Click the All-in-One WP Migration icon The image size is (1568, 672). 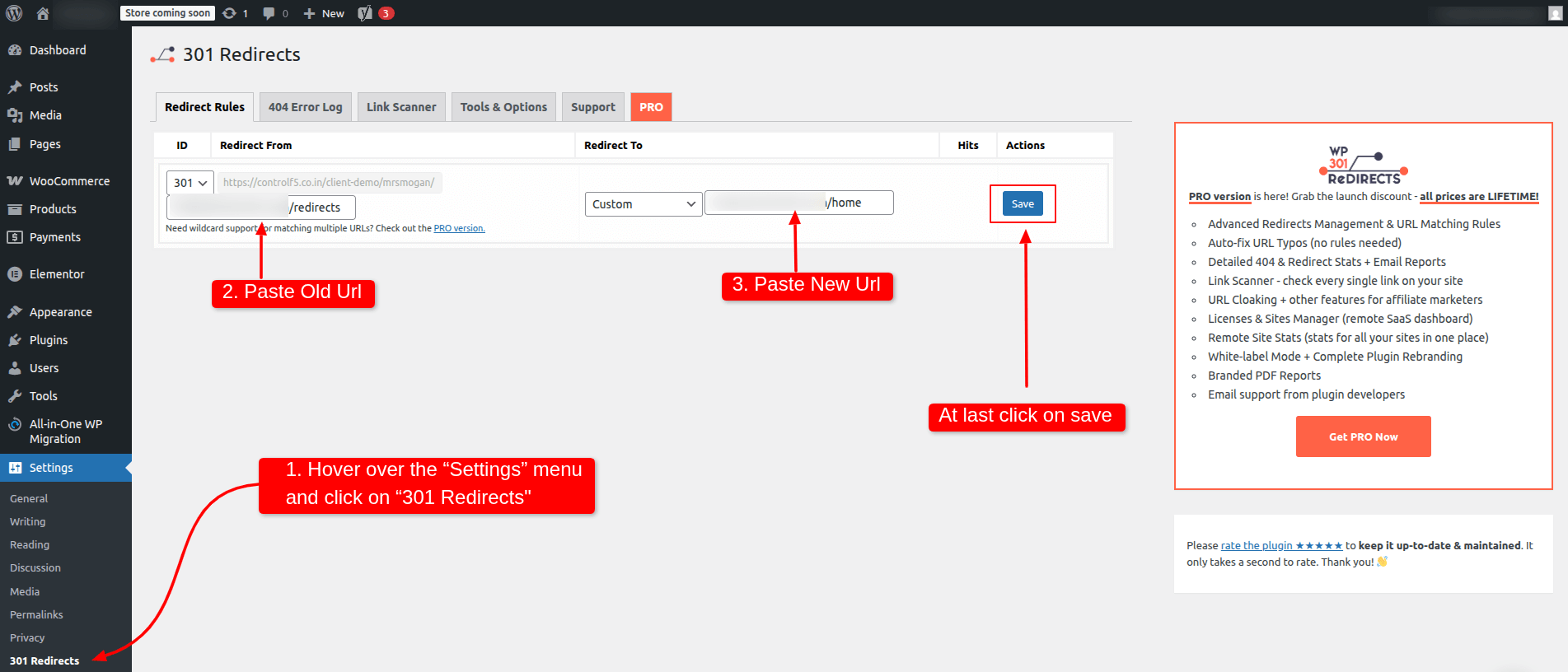(x=15, y=424)
